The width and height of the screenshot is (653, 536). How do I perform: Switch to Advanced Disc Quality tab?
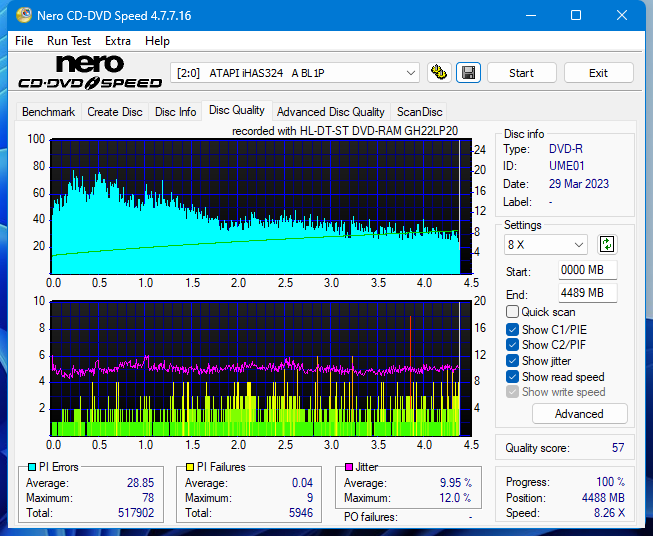tap(331, 112)
